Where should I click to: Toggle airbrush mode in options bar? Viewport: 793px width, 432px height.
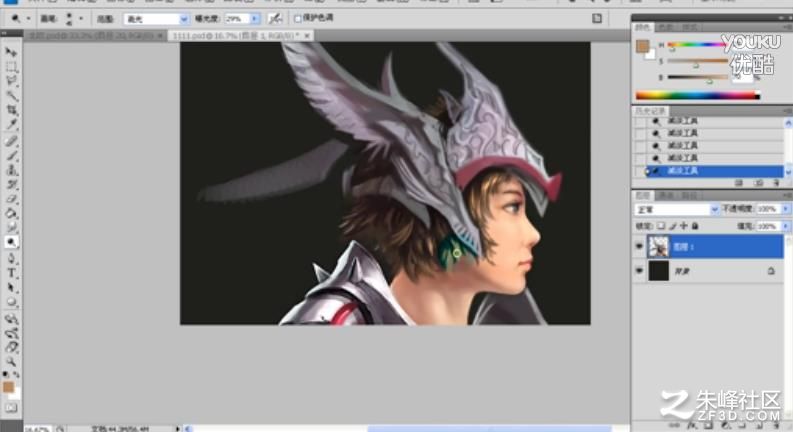[x=275, y=19]
